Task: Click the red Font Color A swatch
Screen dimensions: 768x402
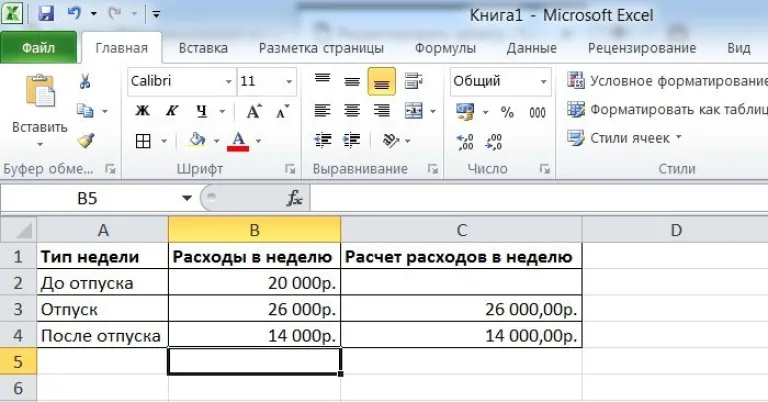Action: (x=239, y=141)
